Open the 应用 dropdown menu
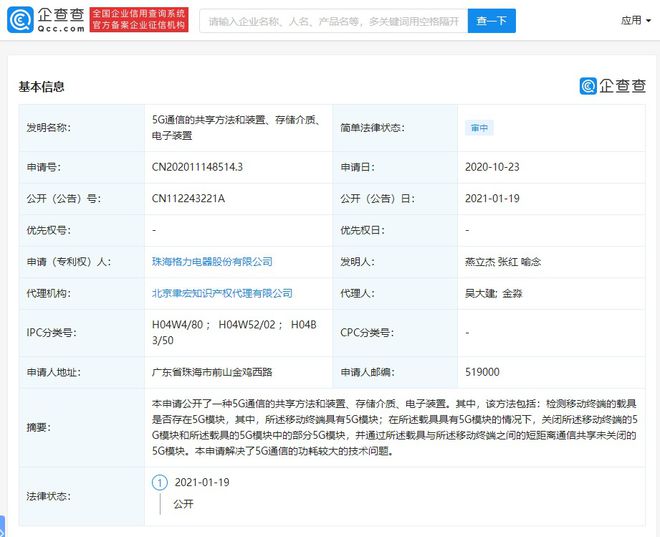 635,20
